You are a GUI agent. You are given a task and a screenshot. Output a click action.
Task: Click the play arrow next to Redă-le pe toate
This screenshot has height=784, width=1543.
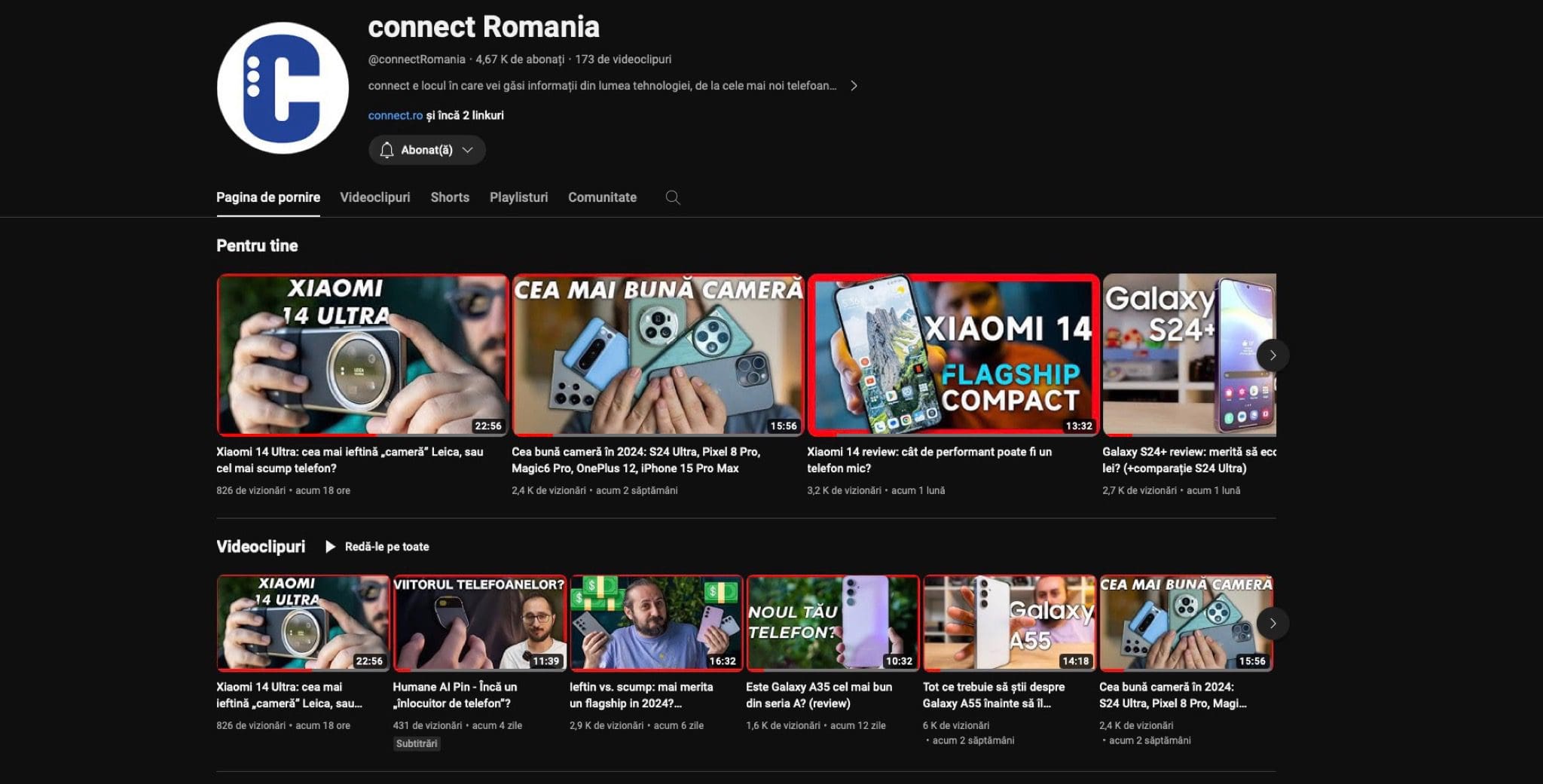pyautogui.click(x=330, y=547)
